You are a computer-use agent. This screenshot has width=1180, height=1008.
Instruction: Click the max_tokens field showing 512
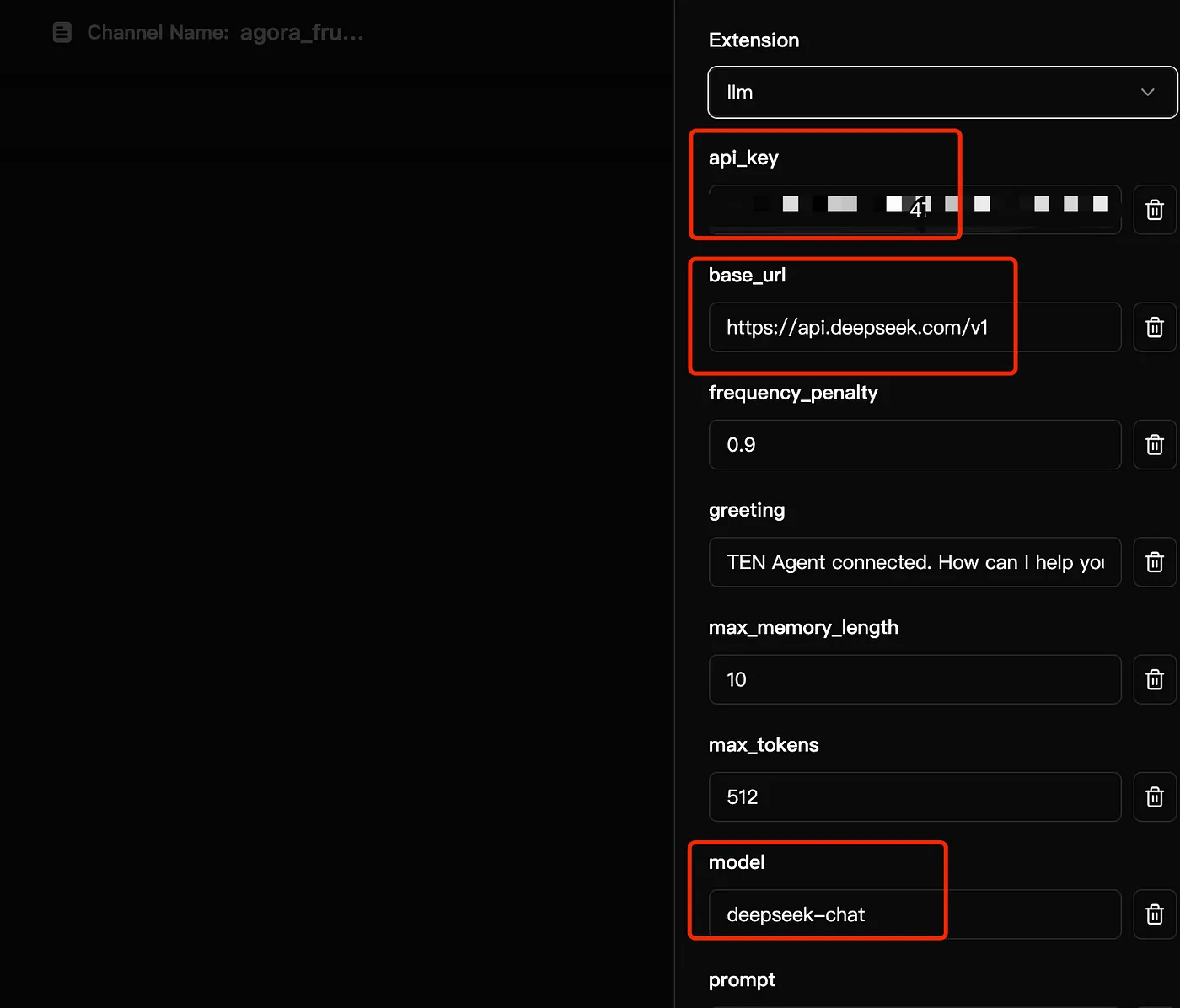914,797
